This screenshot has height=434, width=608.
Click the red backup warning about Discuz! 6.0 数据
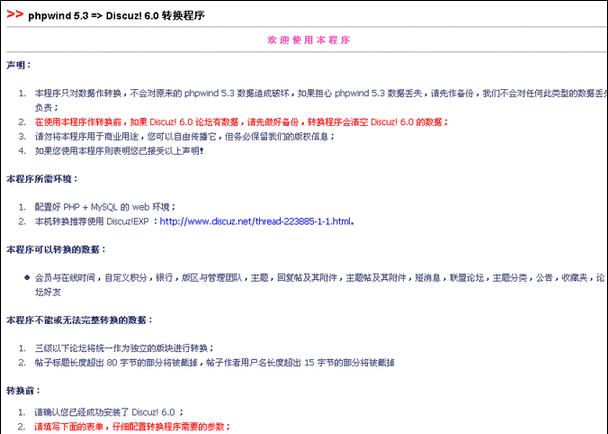(242, 122)
